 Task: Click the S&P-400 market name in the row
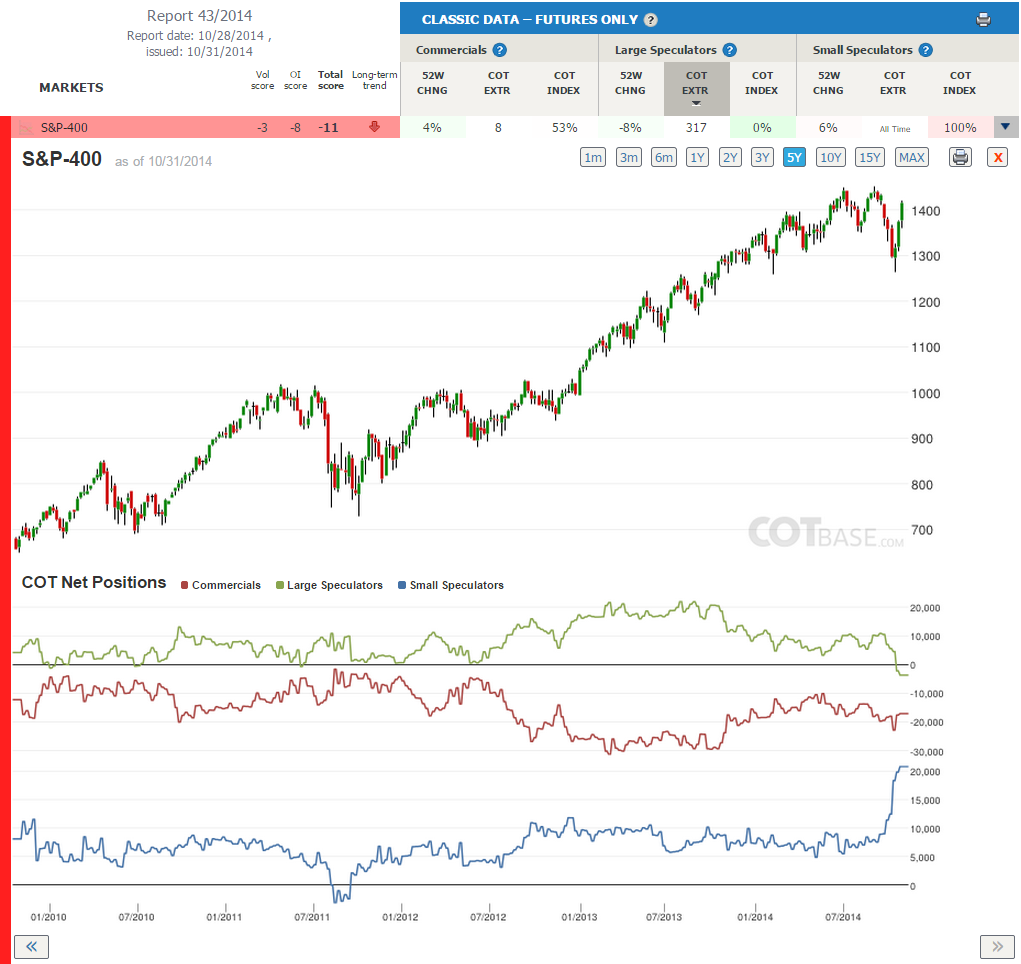64,128
